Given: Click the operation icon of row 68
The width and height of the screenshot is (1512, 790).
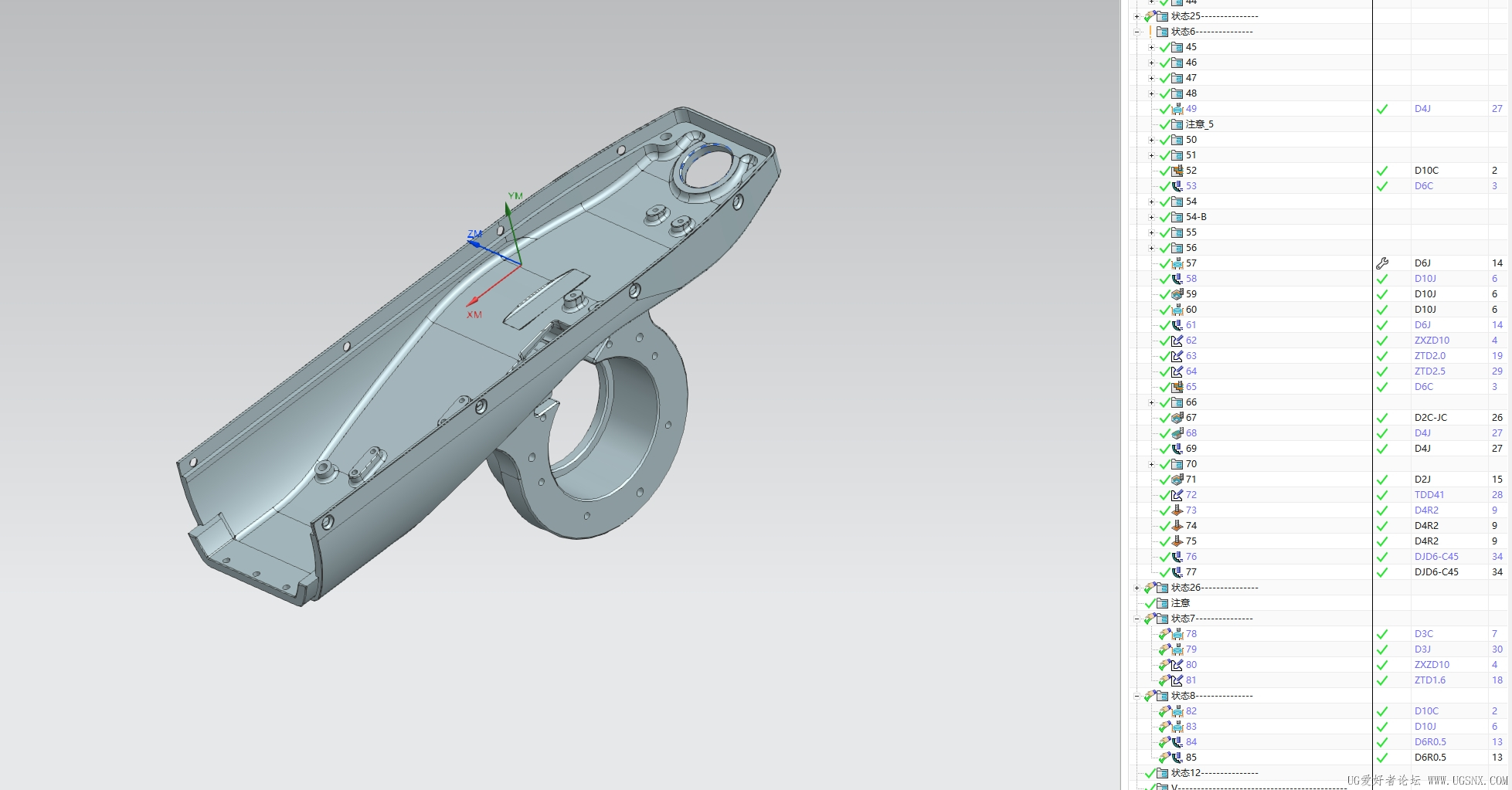Looking at the screenshot, I should 1177,433.
